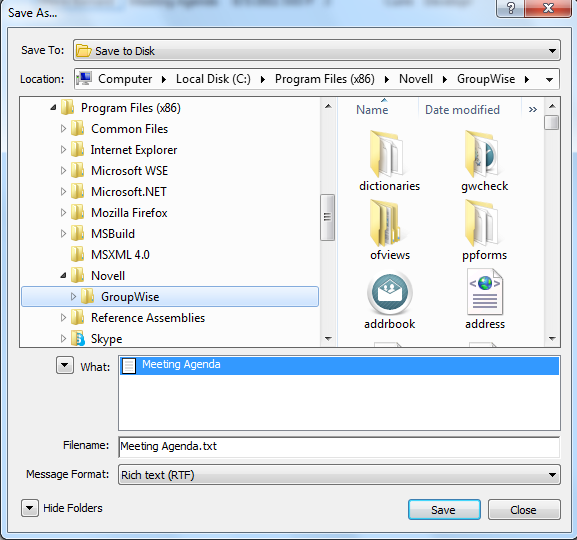Open the Save To dropdown
Screen dimensions: 577x540
pyautogui.click(x=552, y=51)
